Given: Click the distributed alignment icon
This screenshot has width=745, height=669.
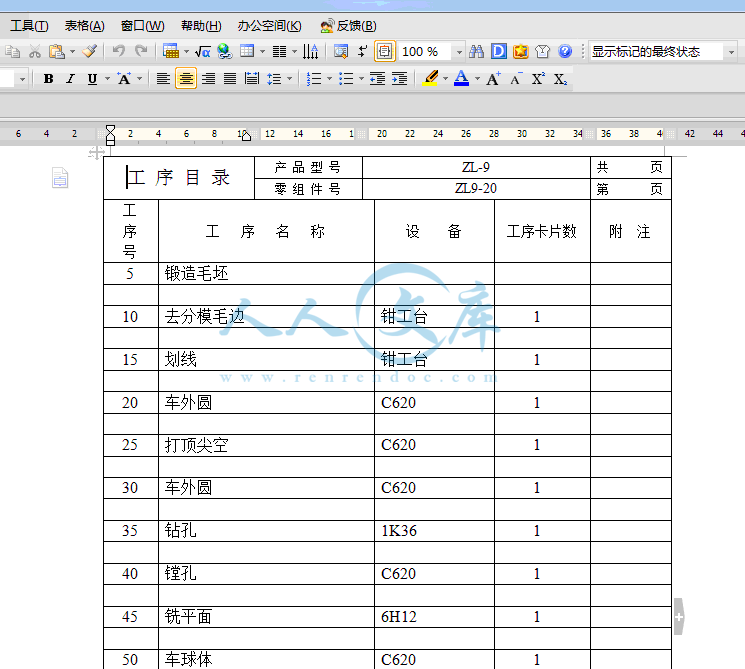Looking at the screenshot, I should point(252,78).
